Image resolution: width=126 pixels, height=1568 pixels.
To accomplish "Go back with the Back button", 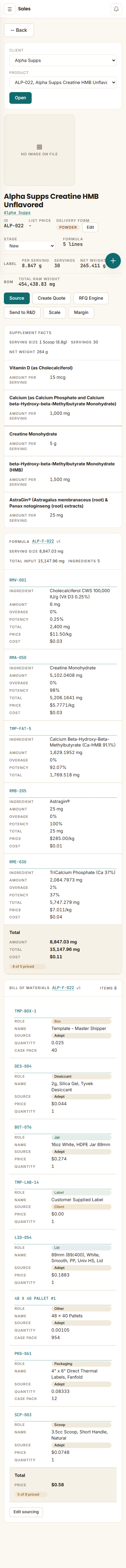I will pyautogui.click(x=19, y=30).
